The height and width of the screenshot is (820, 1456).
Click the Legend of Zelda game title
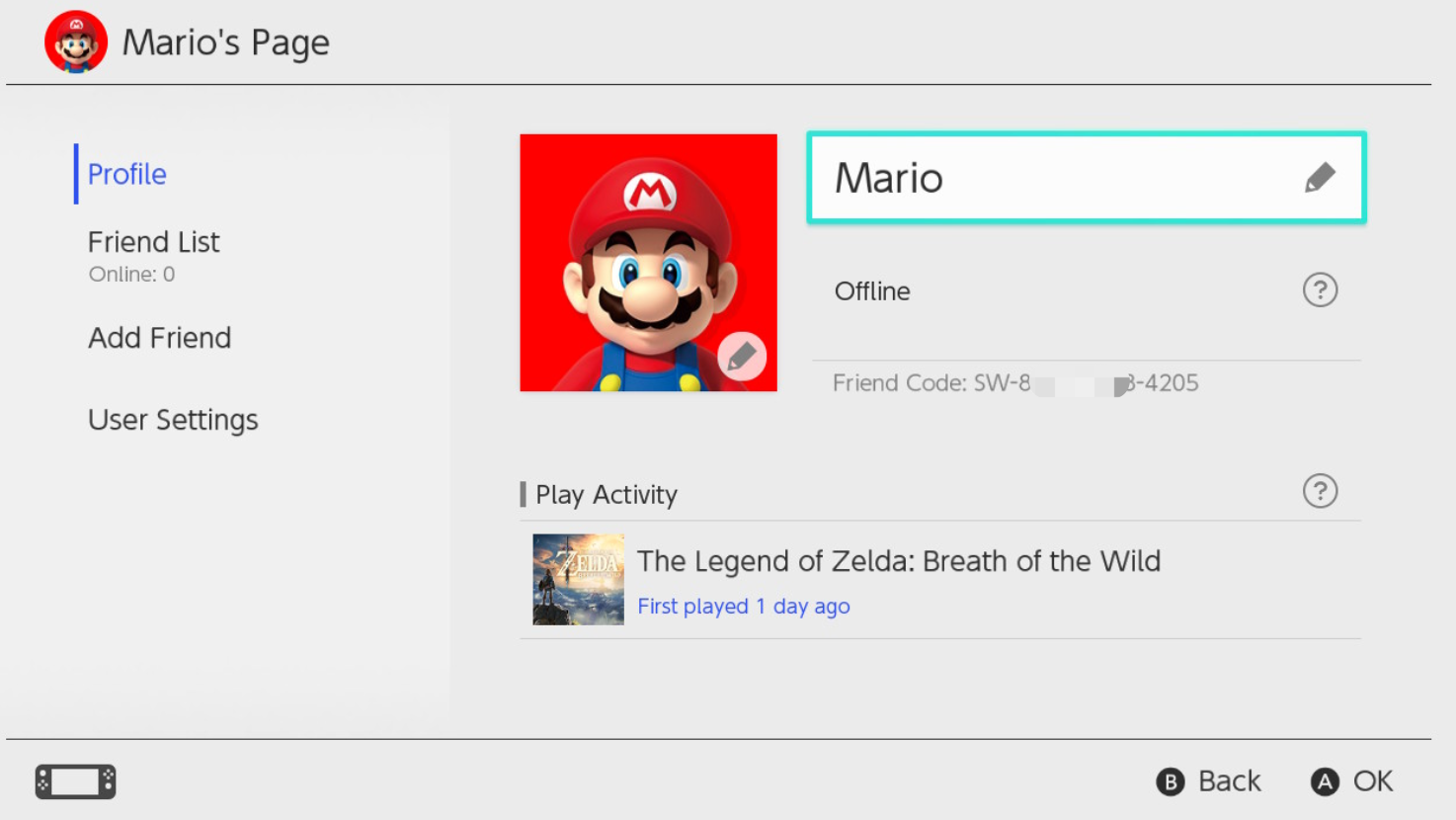pyautogui.click(x=898, y=561)
